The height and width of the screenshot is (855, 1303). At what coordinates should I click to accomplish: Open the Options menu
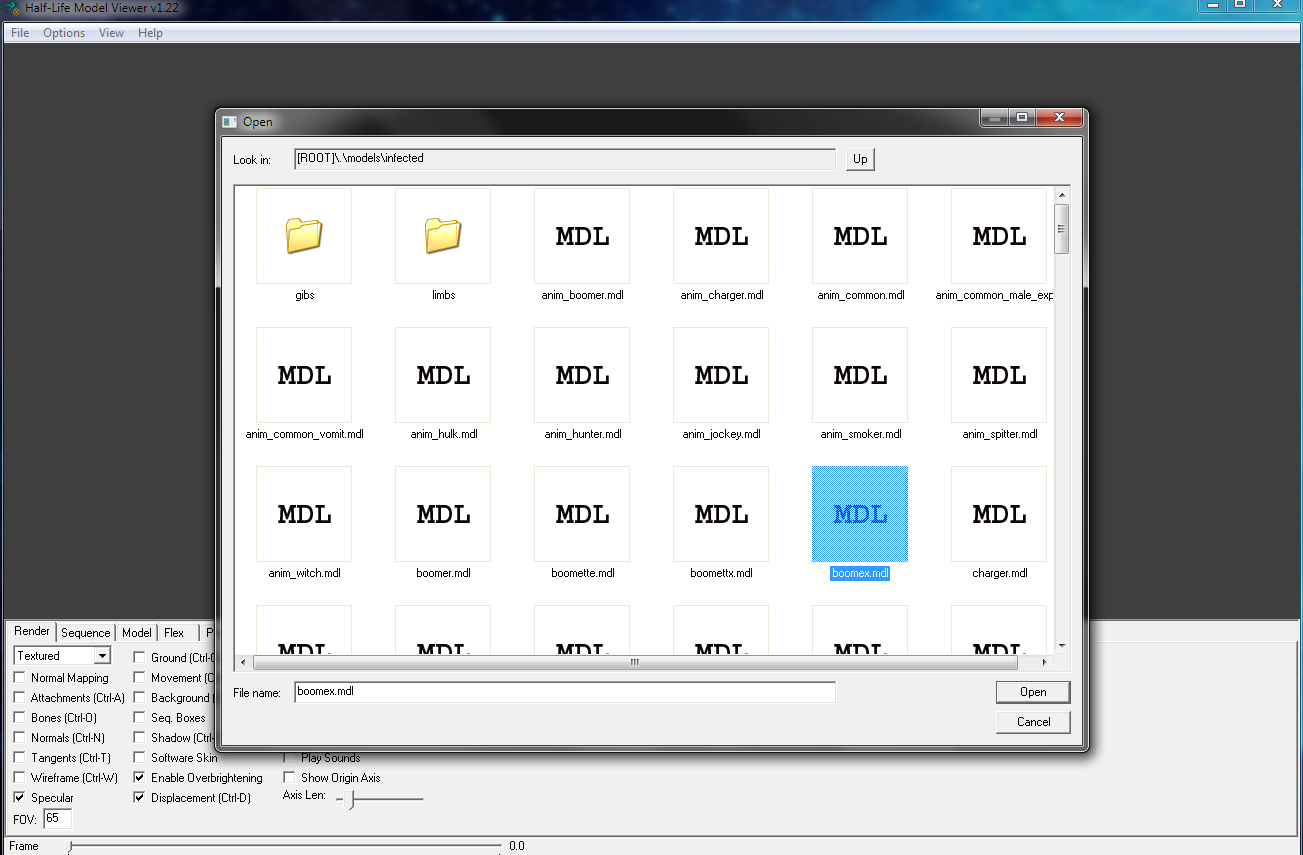coord(64,33)
